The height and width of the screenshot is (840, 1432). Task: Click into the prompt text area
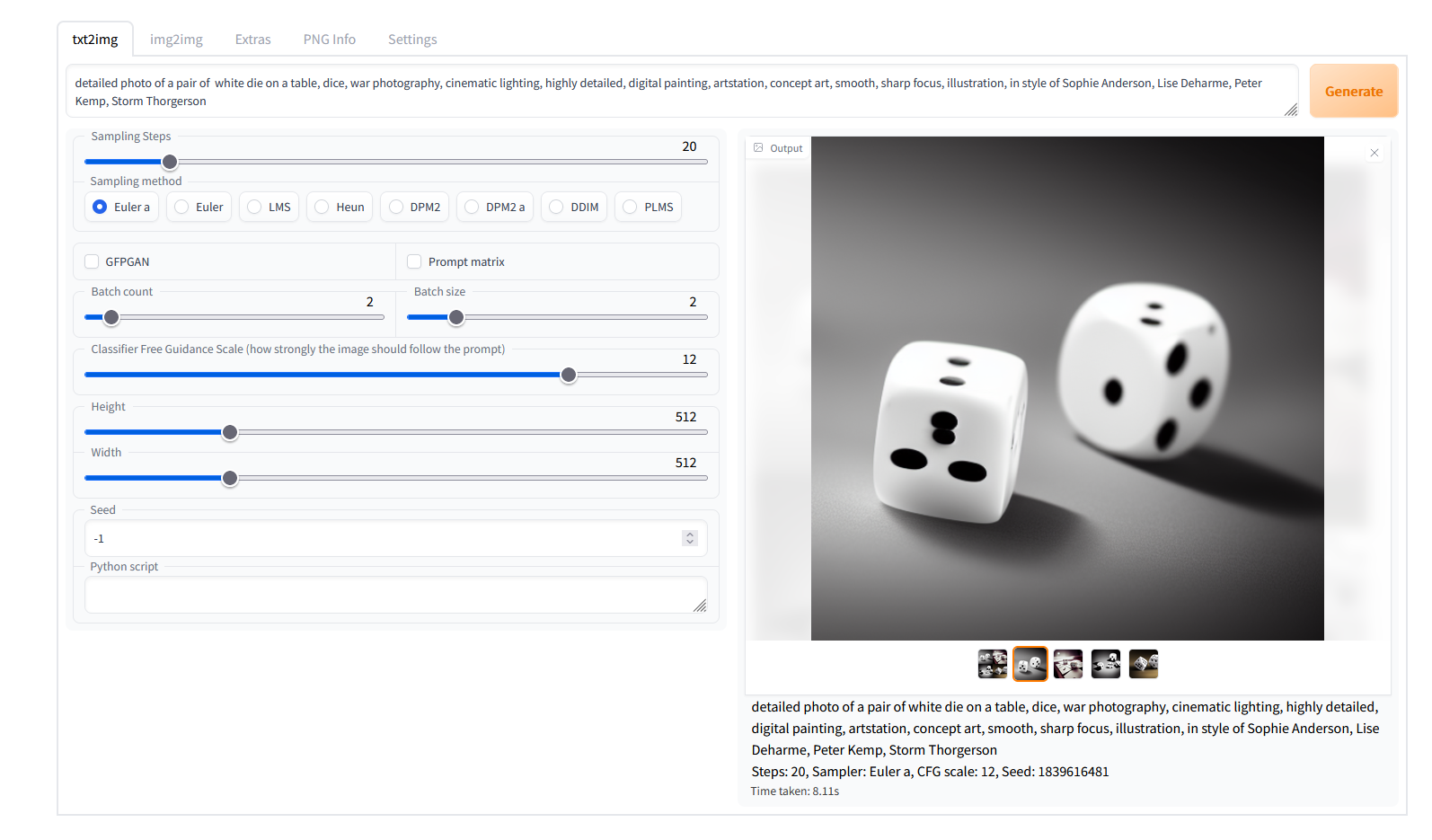tap(674, 92)
